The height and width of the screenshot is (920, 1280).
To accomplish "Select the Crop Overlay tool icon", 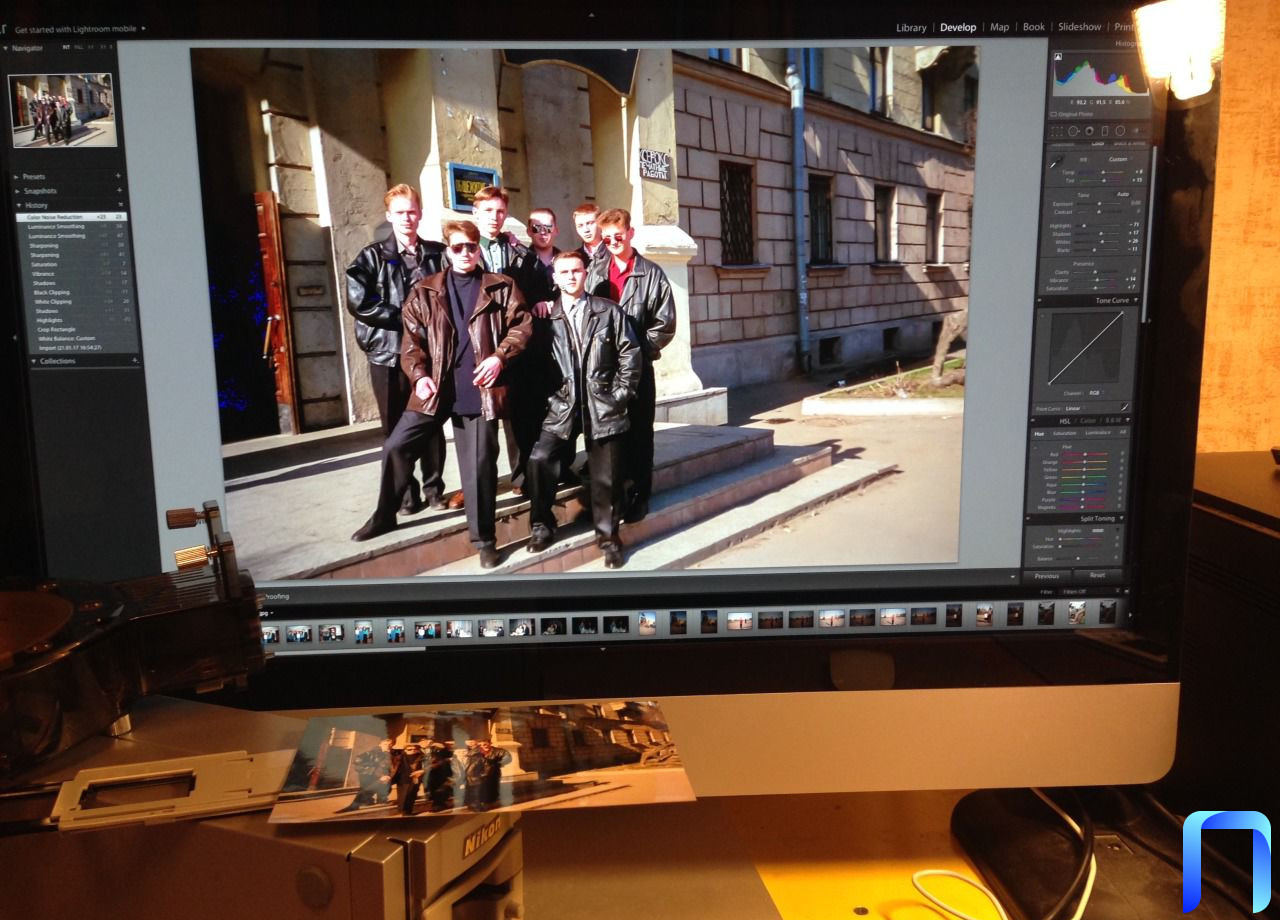I will click(x=1055, y=131).
